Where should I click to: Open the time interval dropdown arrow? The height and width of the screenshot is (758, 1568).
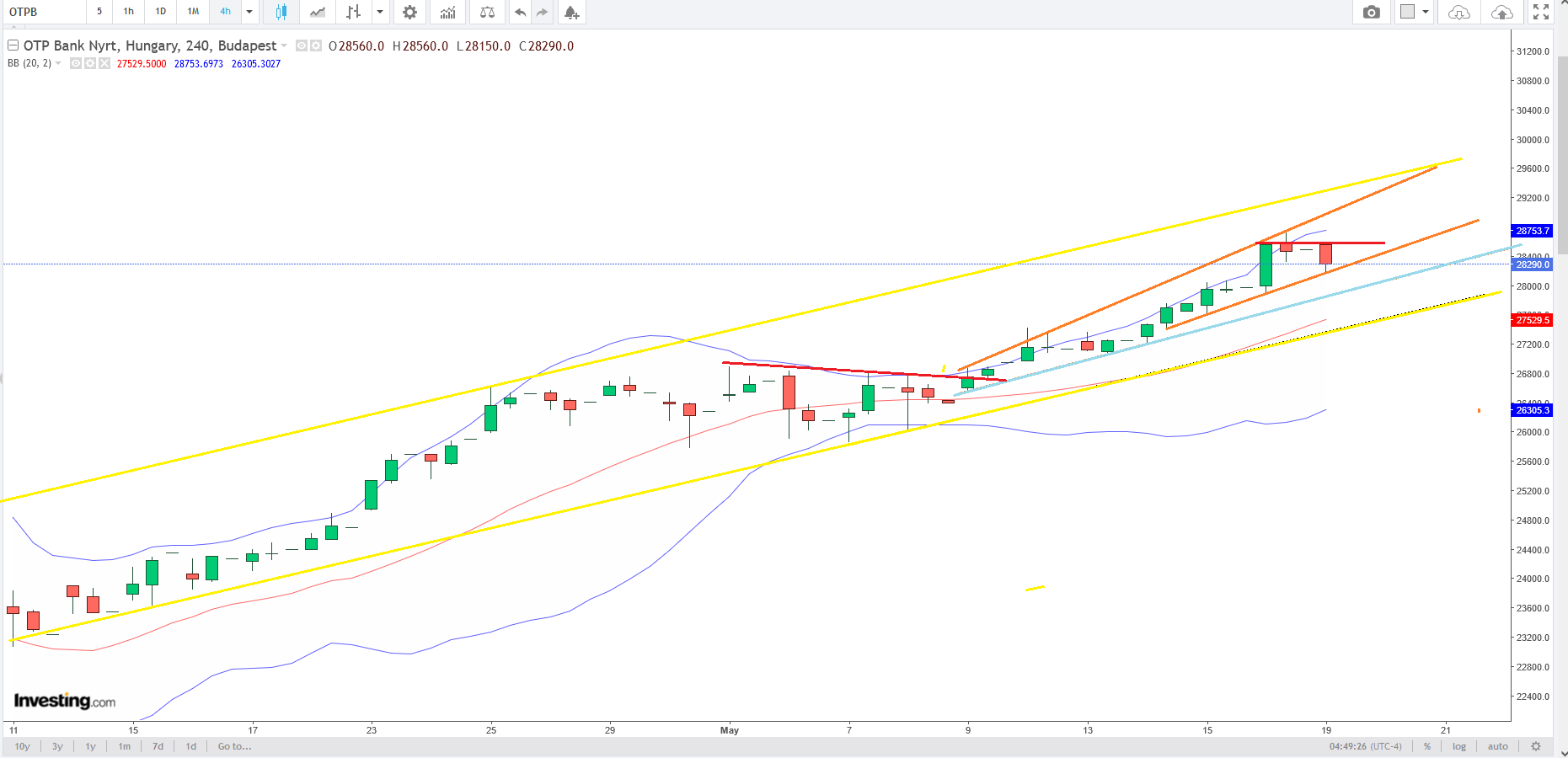point(249,12)
